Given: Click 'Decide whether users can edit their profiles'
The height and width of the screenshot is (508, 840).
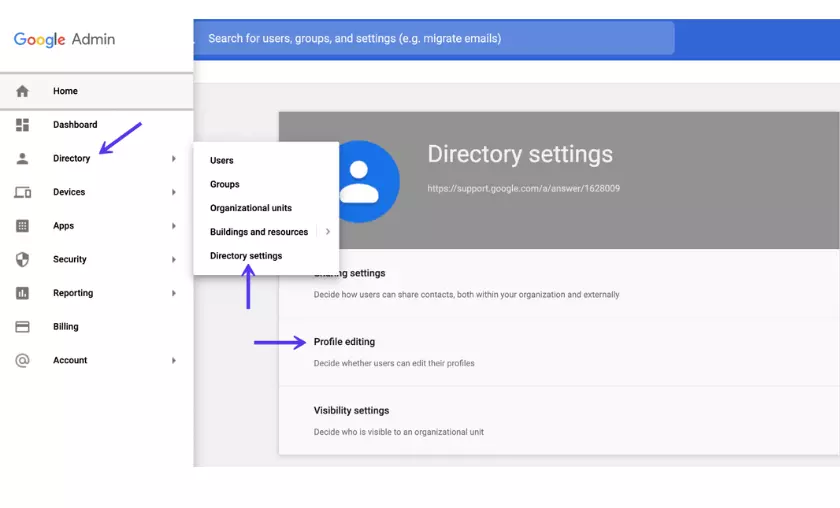Looking at the screenshot, I should (394, 363).
